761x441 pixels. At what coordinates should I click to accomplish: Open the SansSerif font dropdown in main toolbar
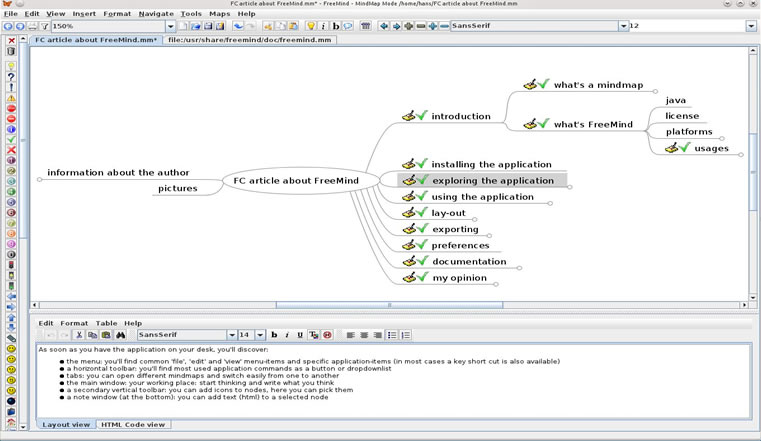pos(624,26)
